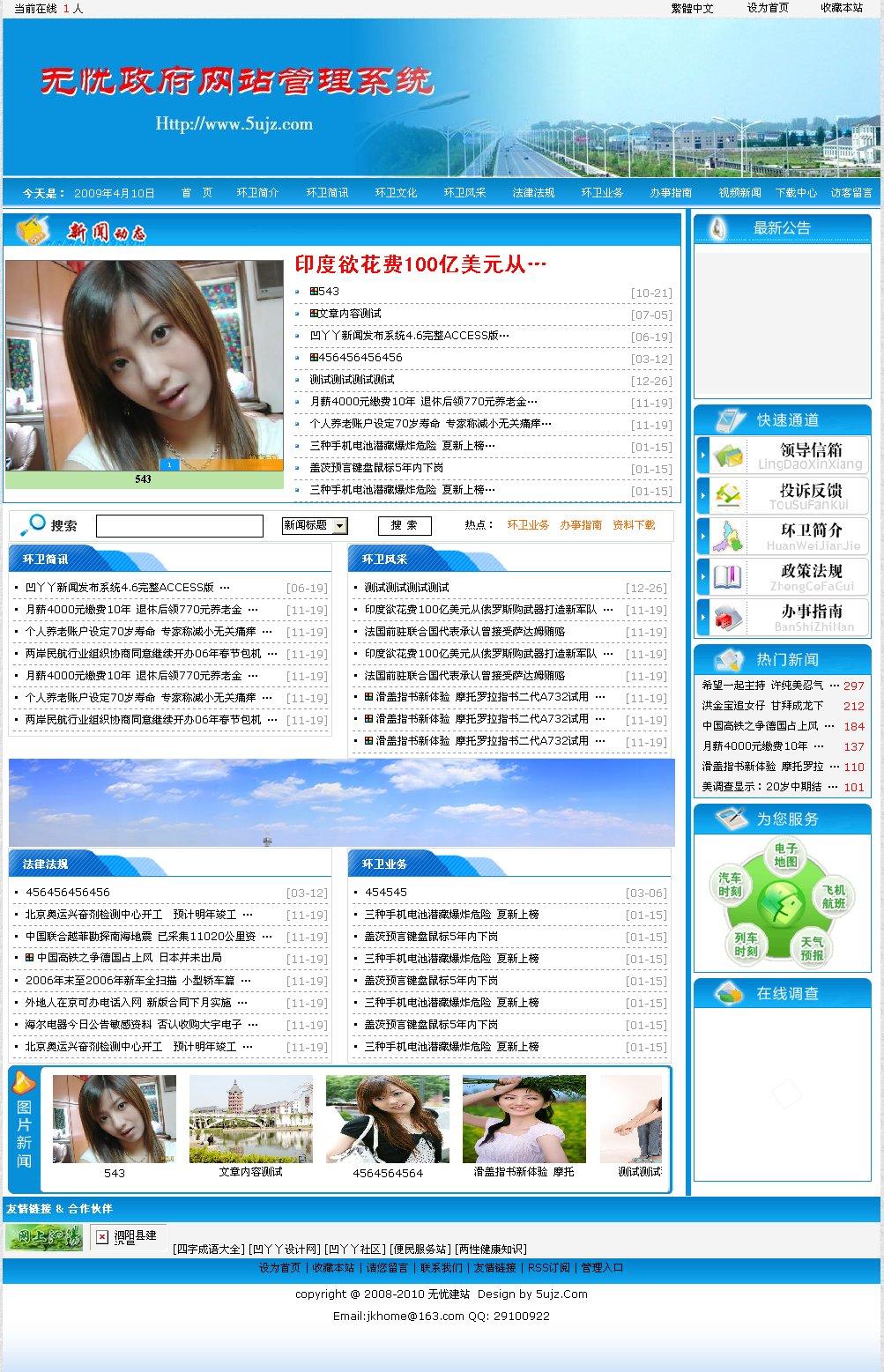The width and height of the screenshot is (884, 1372).
Task: Open the 飞机航班 flight service bubble
Action: point(833,897)
